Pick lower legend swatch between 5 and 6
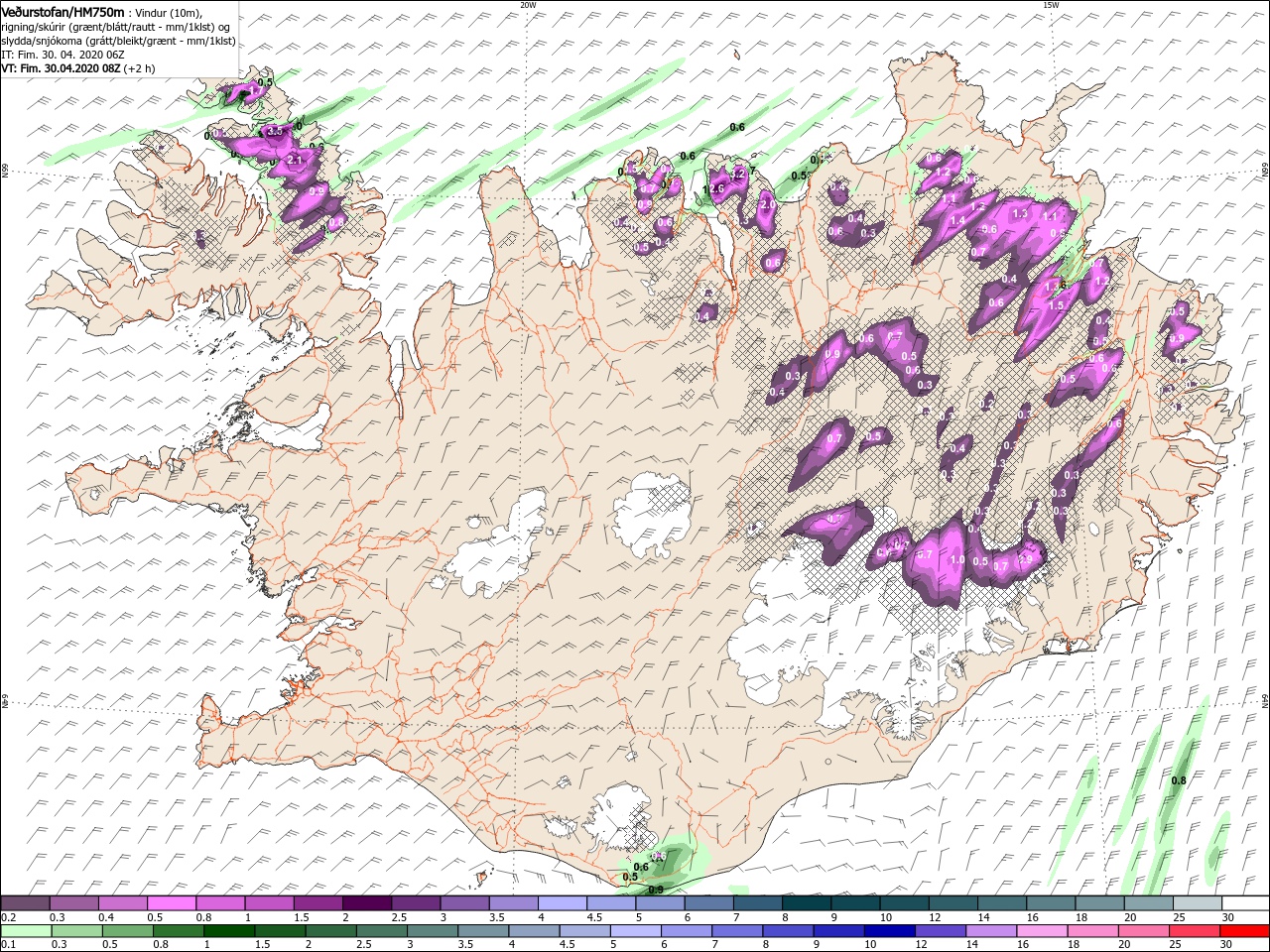The image size is (1270, 952). tap(637, 931)
